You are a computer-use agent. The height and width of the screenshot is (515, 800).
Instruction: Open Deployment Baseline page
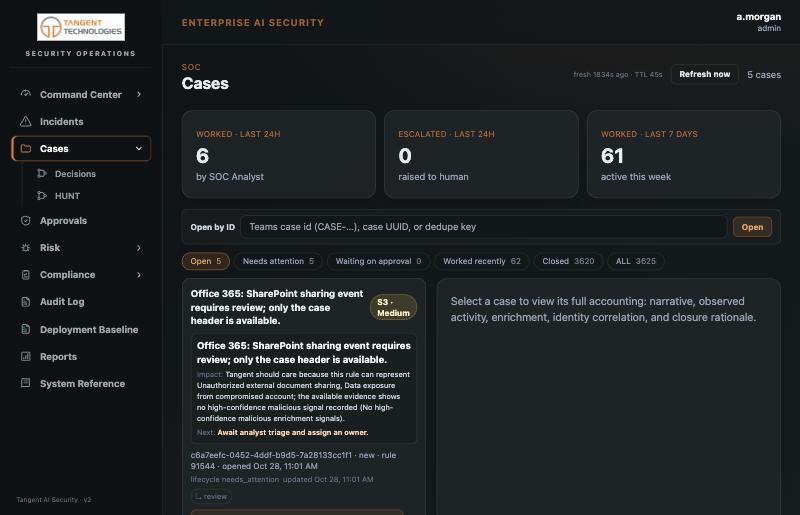click(x=81, y=329)
